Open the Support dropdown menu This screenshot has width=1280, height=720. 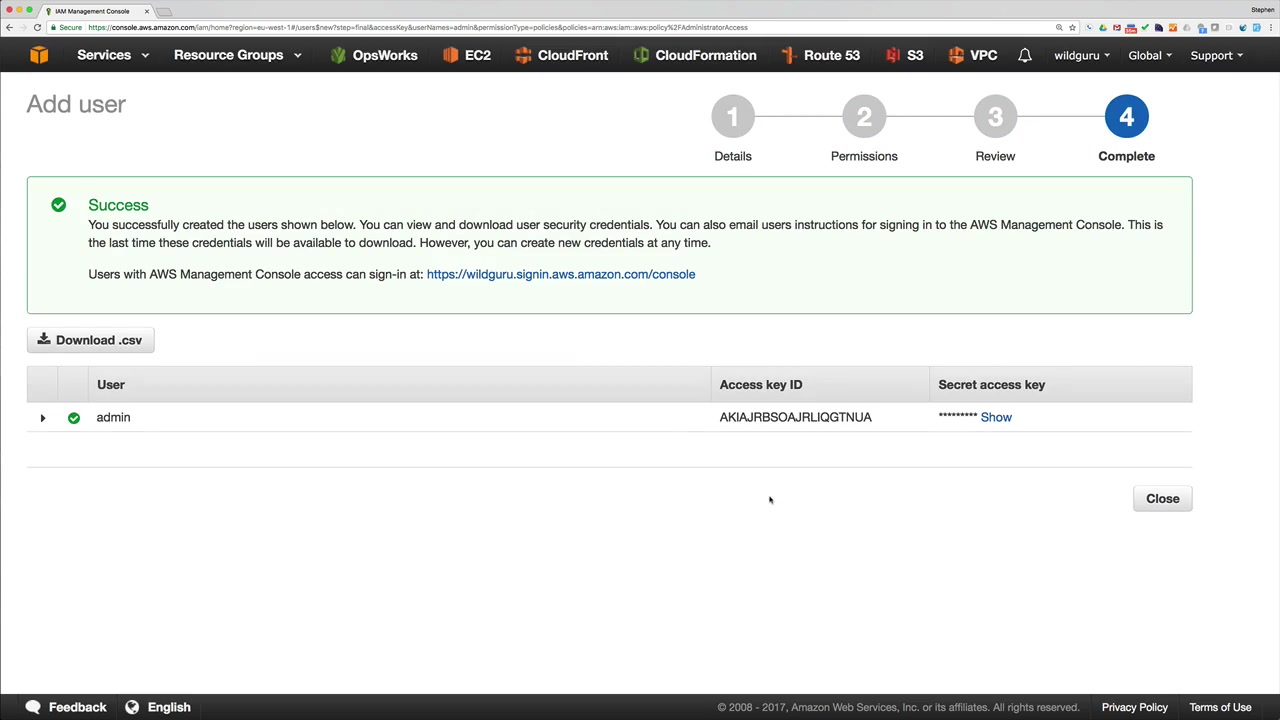[x=1217, y=56]
